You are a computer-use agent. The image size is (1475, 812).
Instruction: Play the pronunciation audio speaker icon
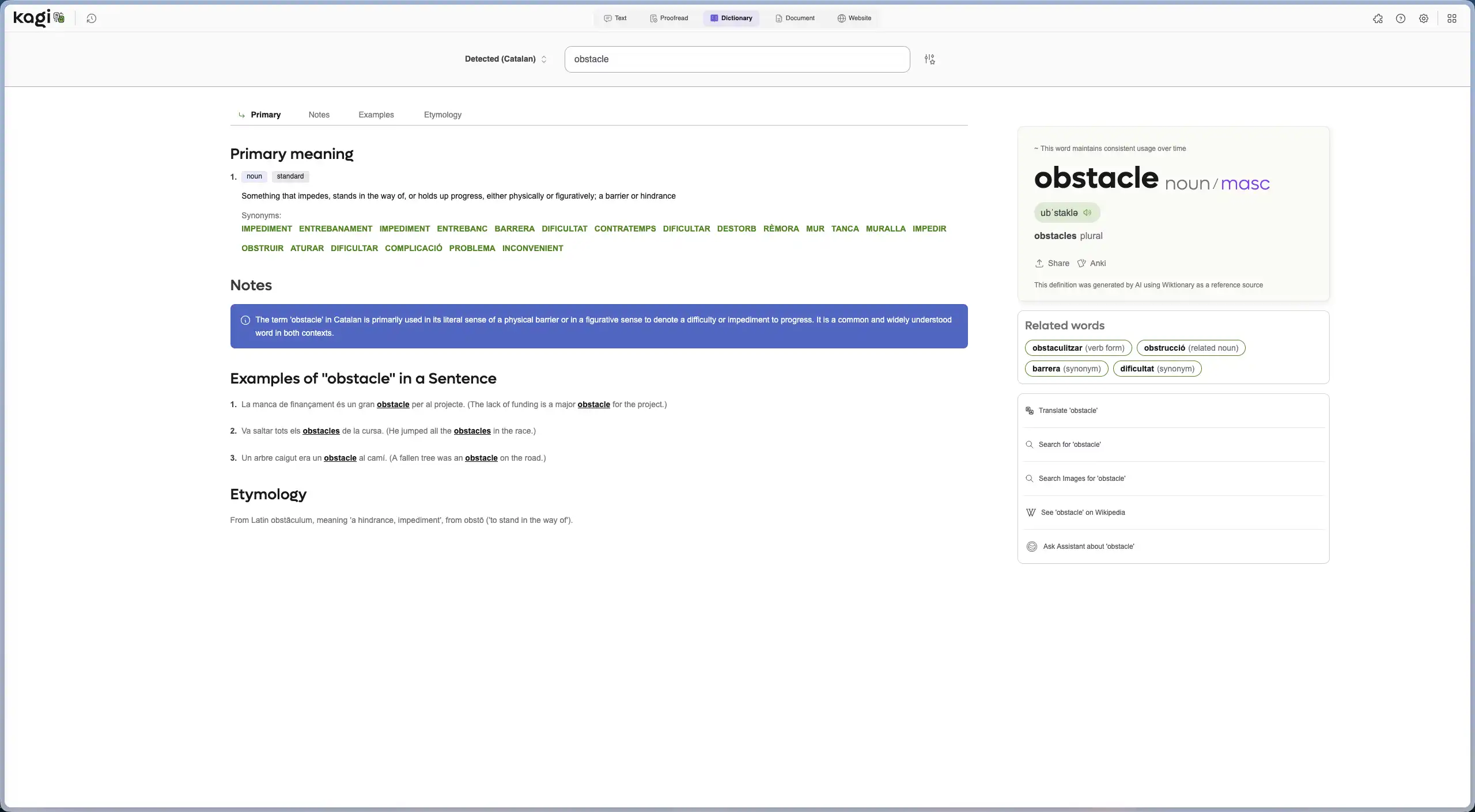coord(1087,213)
